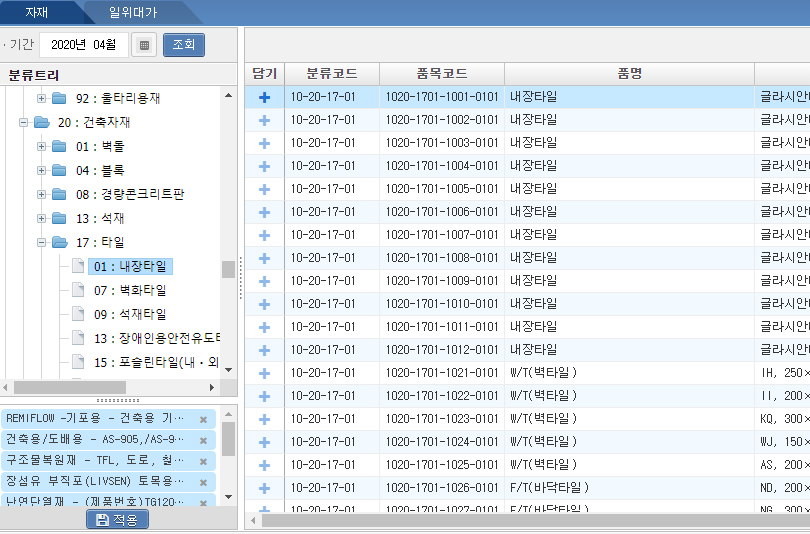This screenshot has height=534, width=810.
Task: Select the 01 : 내장타일 tree node
Action: 130,266
